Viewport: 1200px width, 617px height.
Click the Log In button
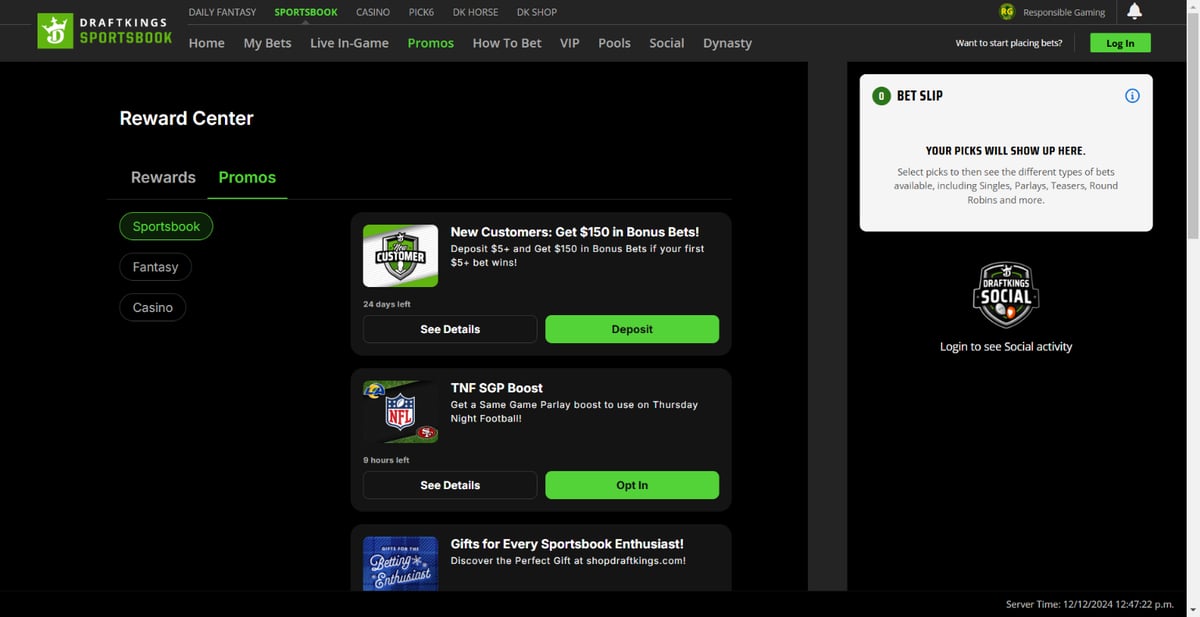tap(1120, 43)
